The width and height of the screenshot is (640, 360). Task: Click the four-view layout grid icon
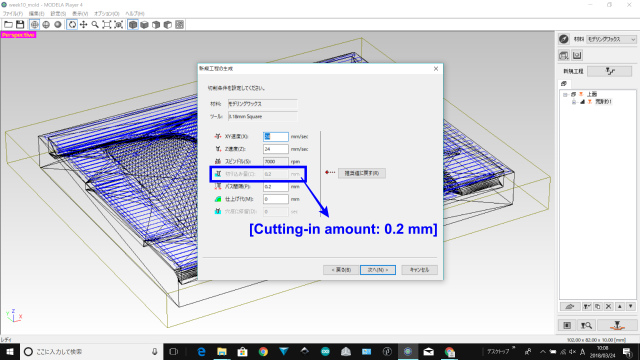(180, 25)
